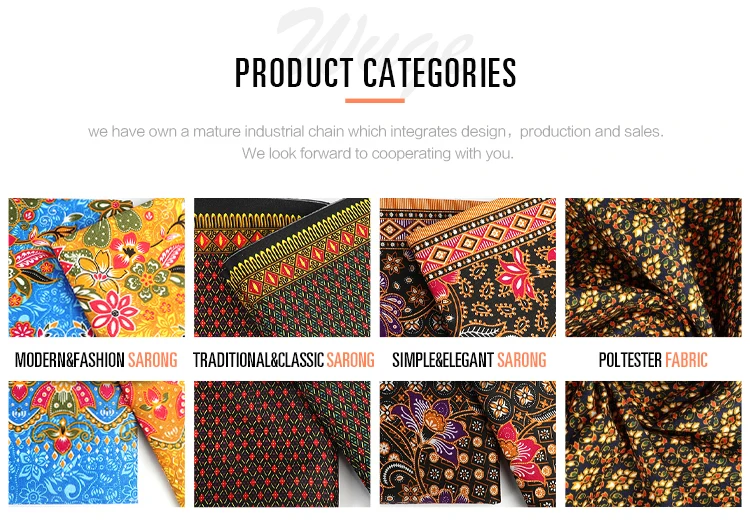The height and width of the screenshot is (531, 750).
Task: Click the orange word SARONG under first image
Action: tap(153, 360)
